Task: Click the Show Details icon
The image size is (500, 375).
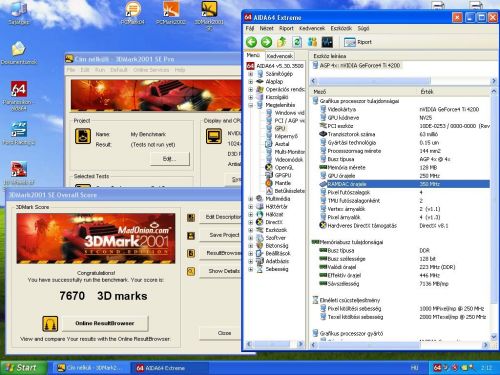Action: coord(191,272)
